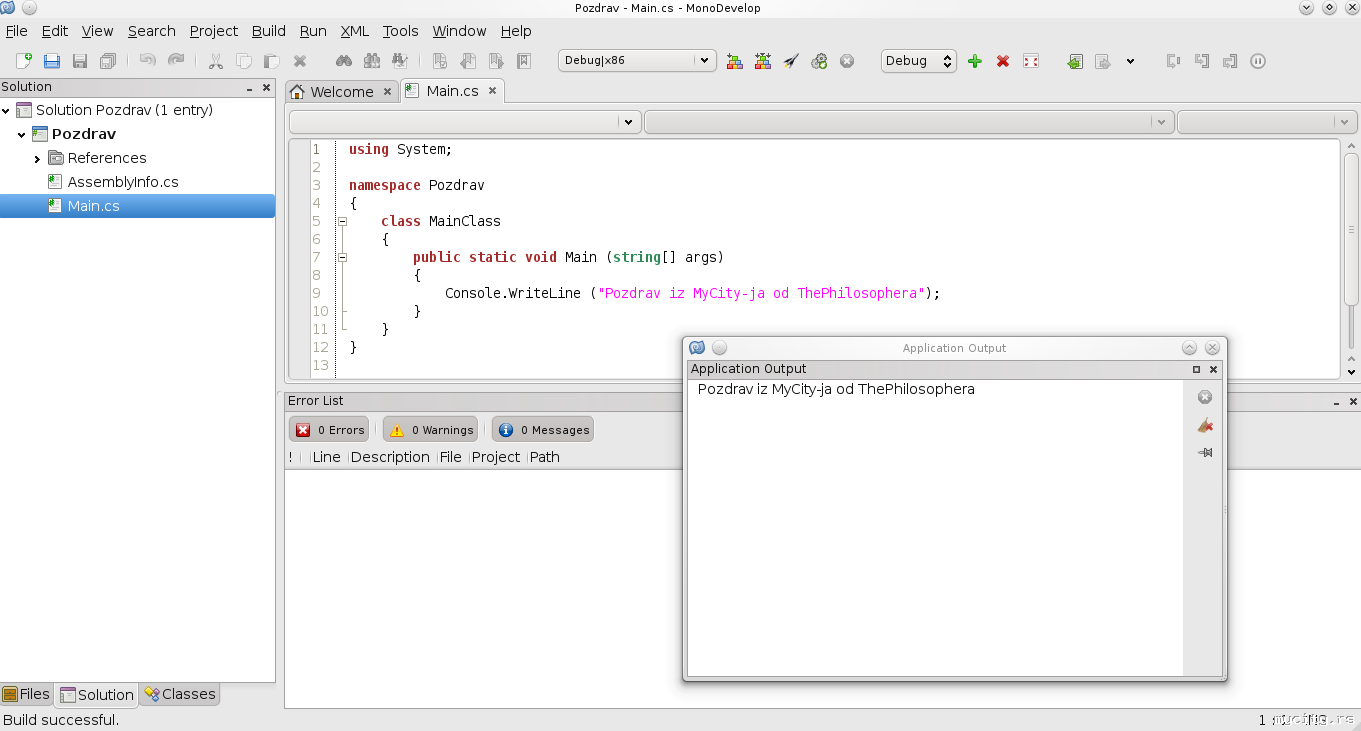The height and width of the screenshot is (731, 1361).
Task: Close the Main.cs tab
Action: [492, 91]
